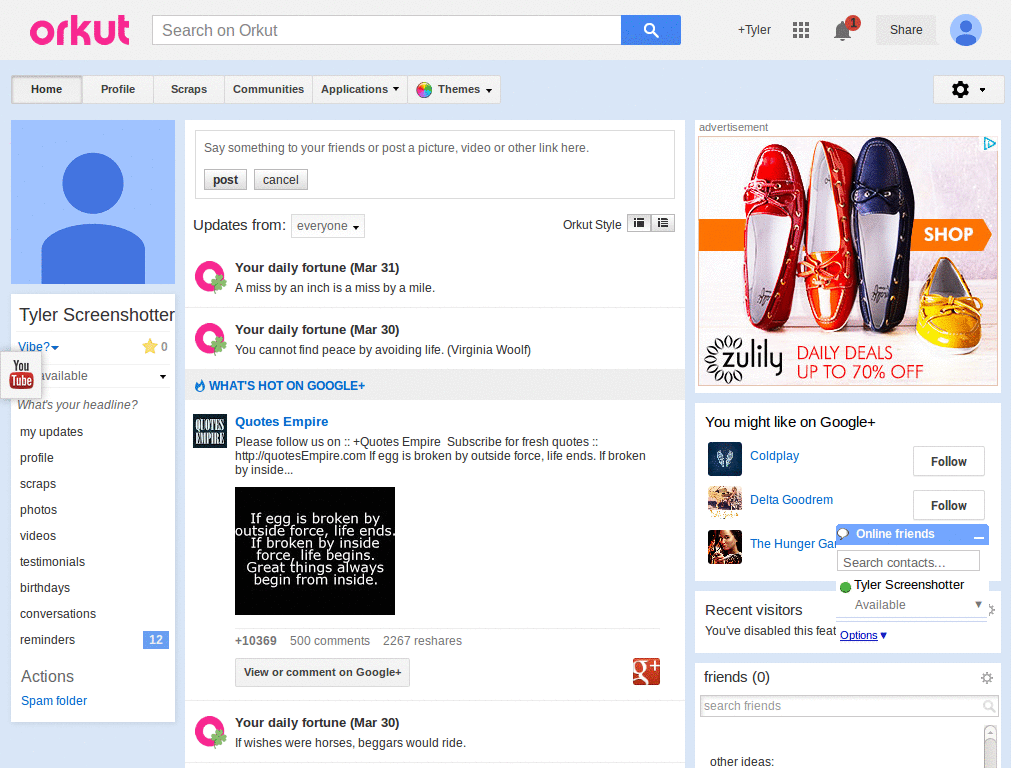Click the flame icon by What's Hot

pos(200,386)
